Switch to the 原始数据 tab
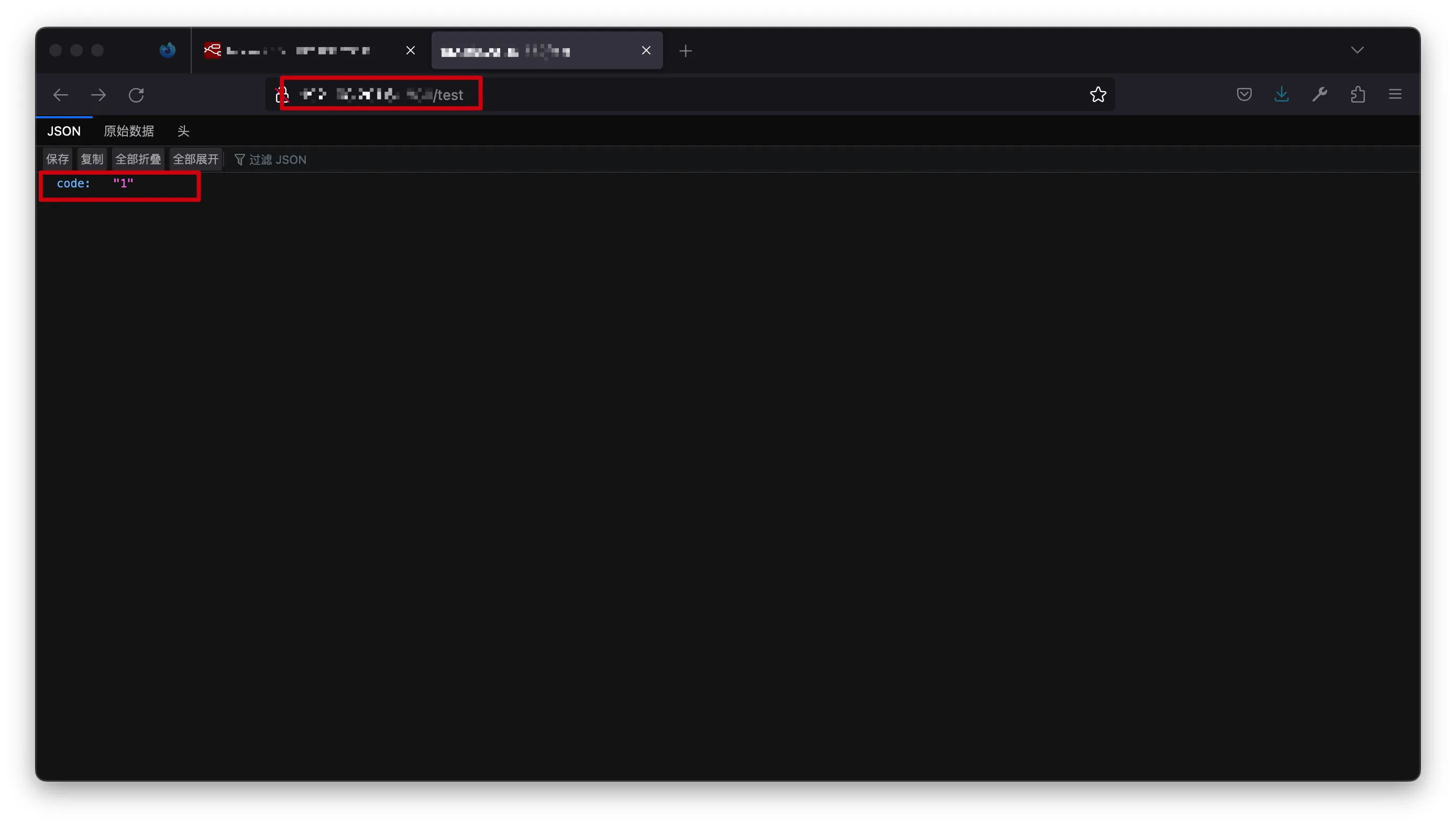Image resolution: width=1456 pixels, height=825 pixels. tap(129, 131)
